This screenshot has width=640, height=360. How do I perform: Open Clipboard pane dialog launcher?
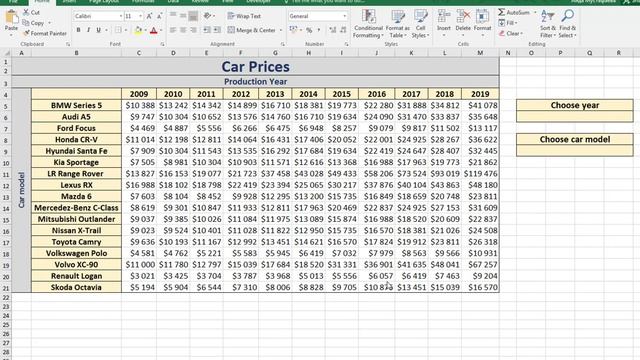[68, 44]
